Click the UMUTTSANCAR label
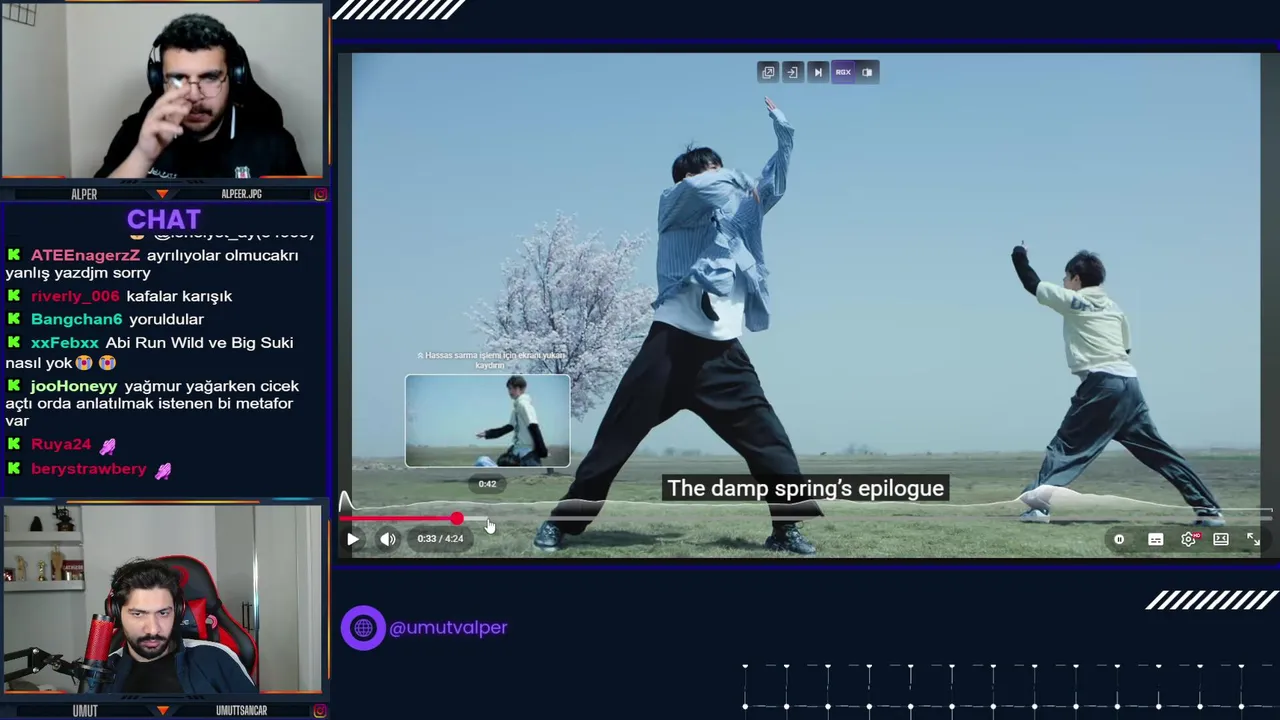1280x720 pixels. click(241, 711)
